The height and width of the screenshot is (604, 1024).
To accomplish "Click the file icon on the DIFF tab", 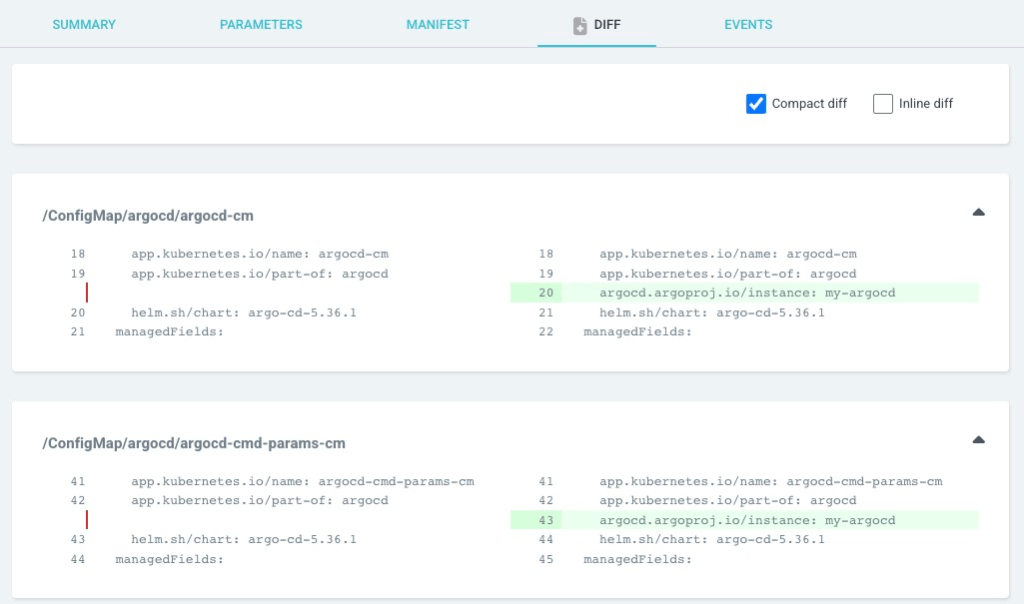I will [x=580, y=25].
